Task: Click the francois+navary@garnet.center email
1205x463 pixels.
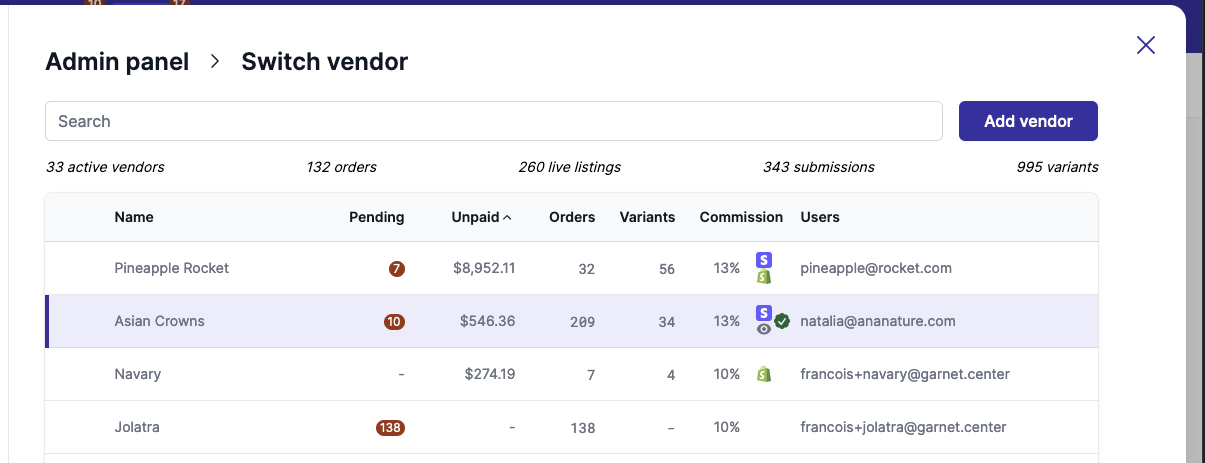Action: (x=905, y=374)
